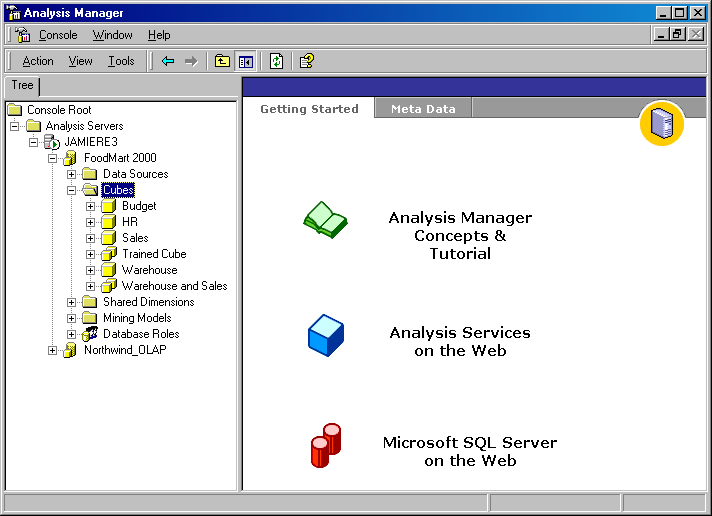
Task: Click the blue cube Analysis Services icon
Action: point(326,335)
